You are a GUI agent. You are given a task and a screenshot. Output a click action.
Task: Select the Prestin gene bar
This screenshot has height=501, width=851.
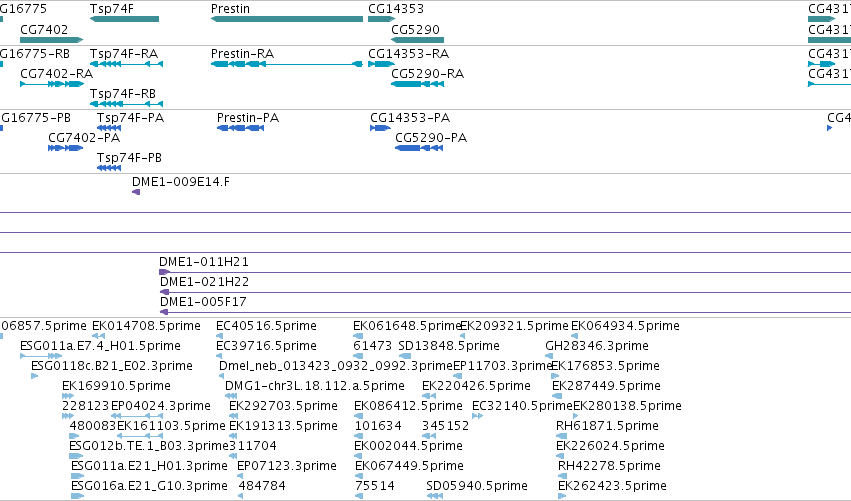pos(287,19)
